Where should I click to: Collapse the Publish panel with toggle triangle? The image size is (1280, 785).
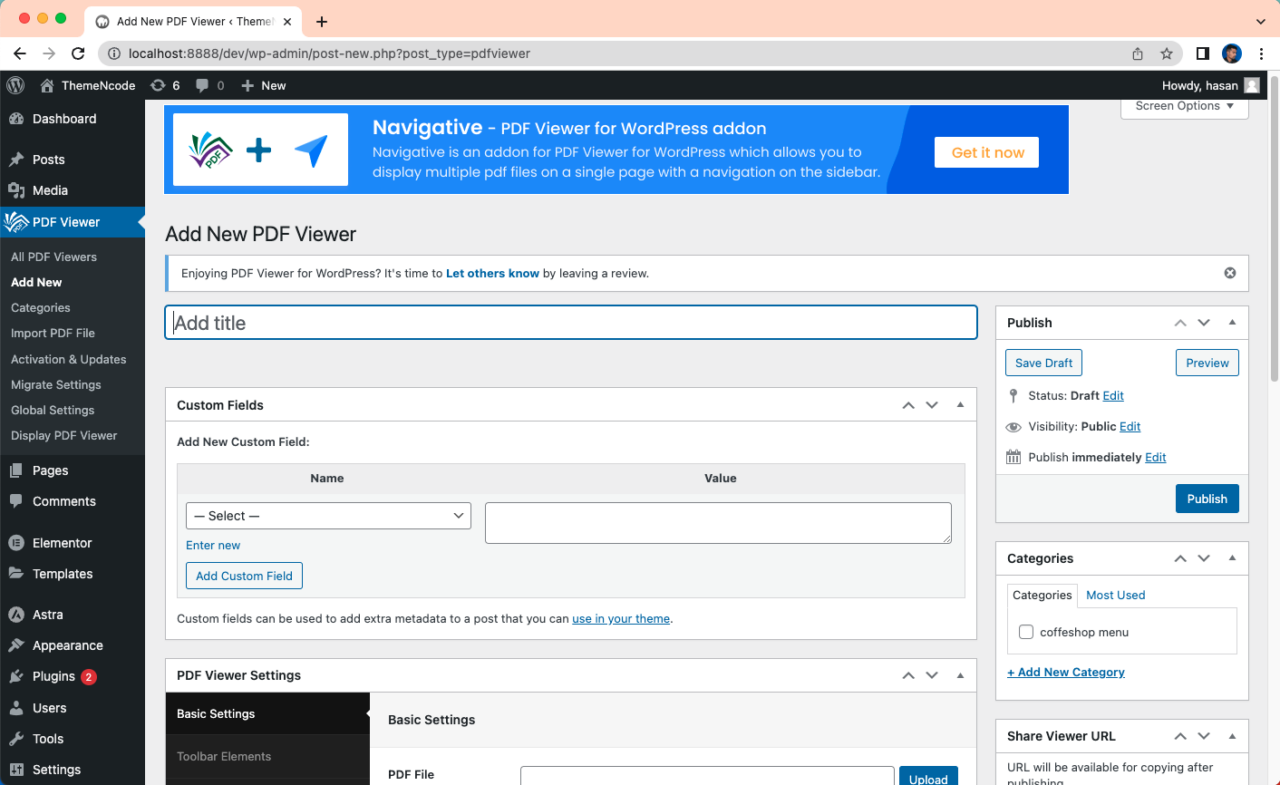pyautogui.click(x=1232, y=323)
